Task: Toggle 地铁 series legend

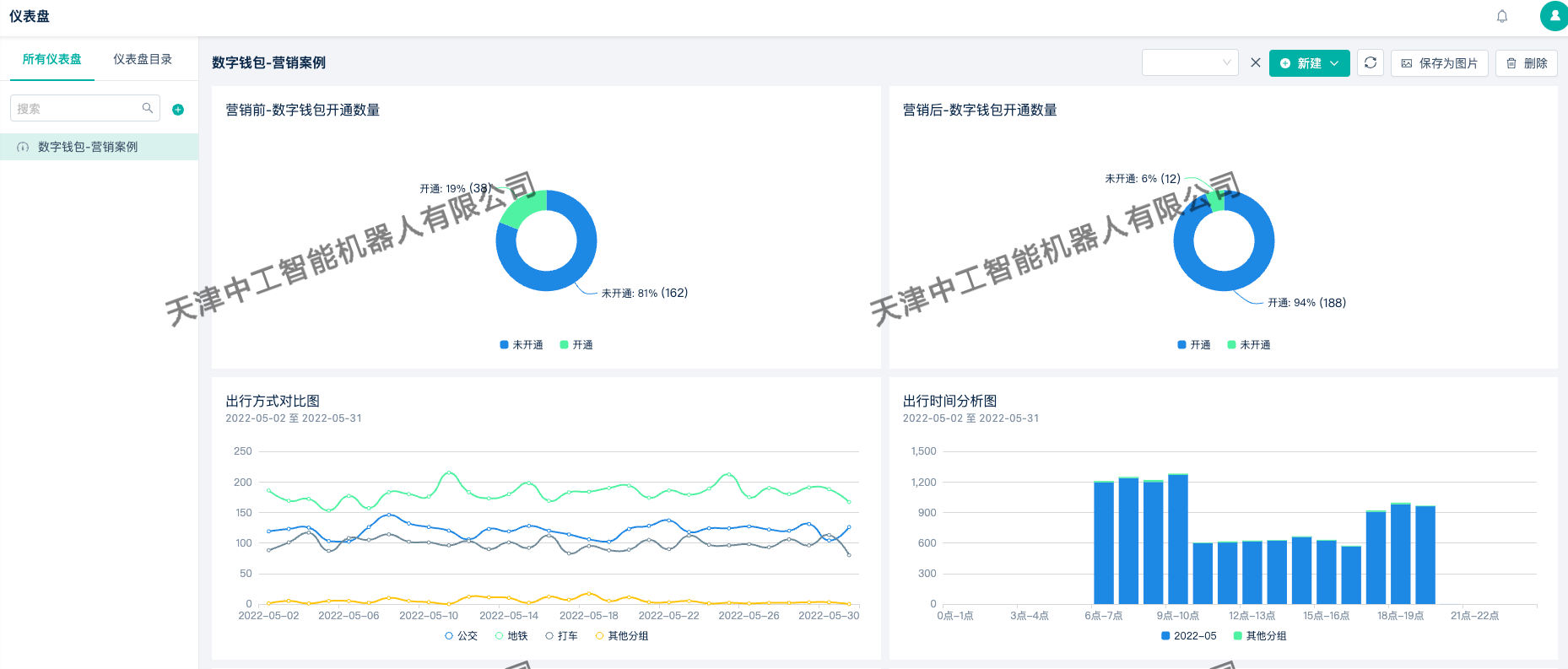Action: click(511, 636)
